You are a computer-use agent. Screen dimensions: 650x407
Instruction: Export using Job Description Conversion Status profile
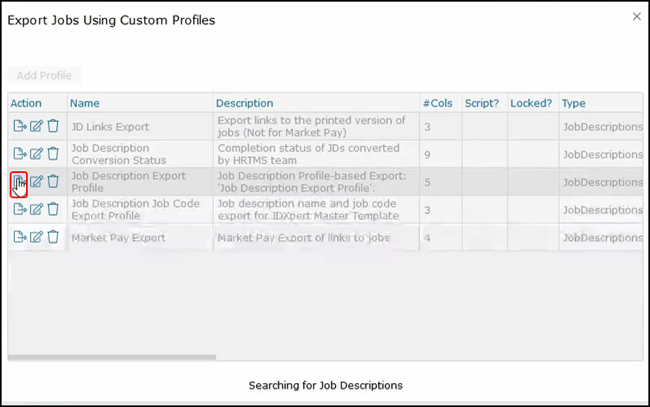[19, 153]
